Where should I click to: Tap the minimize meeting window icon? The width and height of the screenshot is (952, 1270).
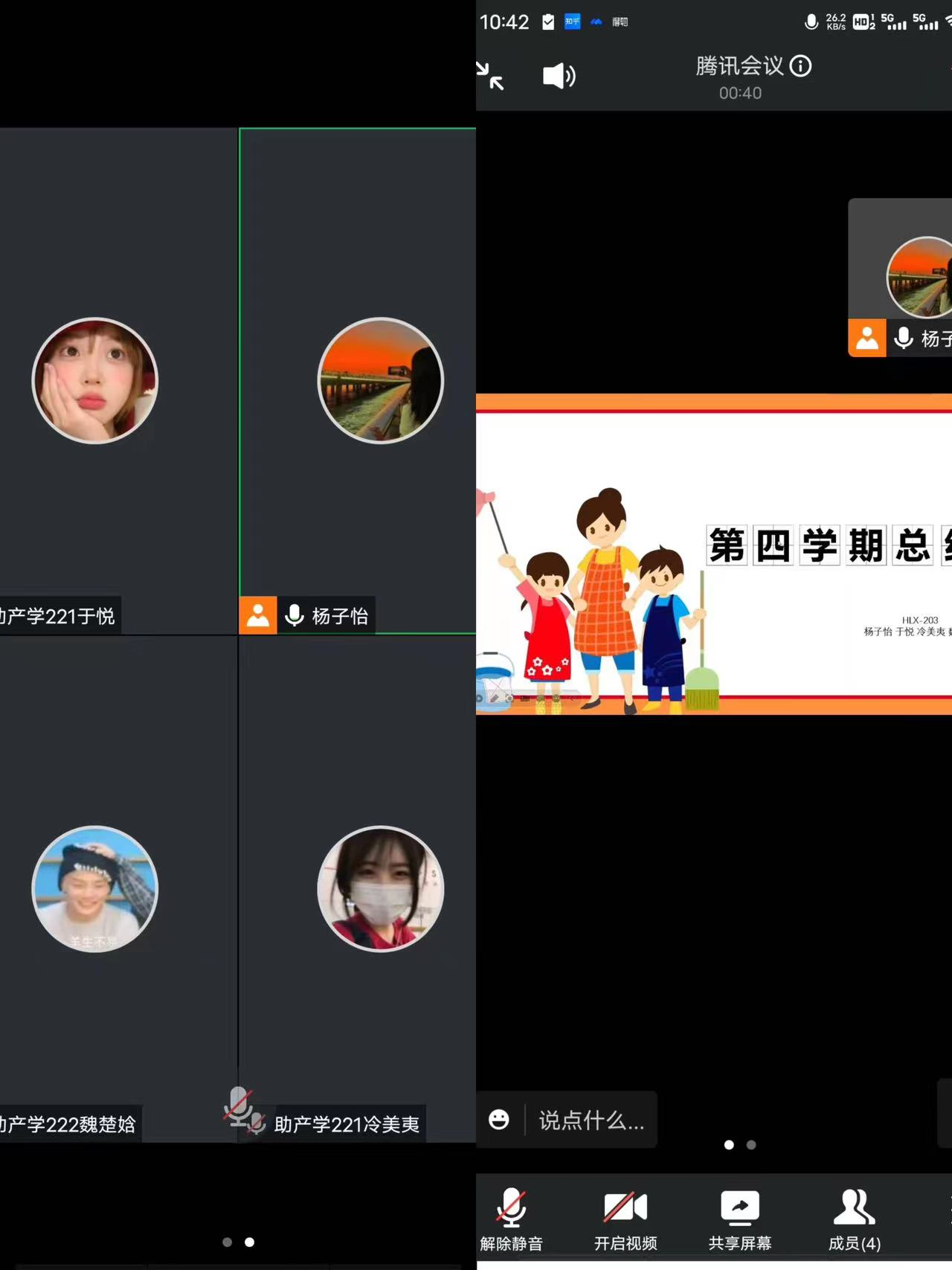pyautogui.click(x=491, y=76)
